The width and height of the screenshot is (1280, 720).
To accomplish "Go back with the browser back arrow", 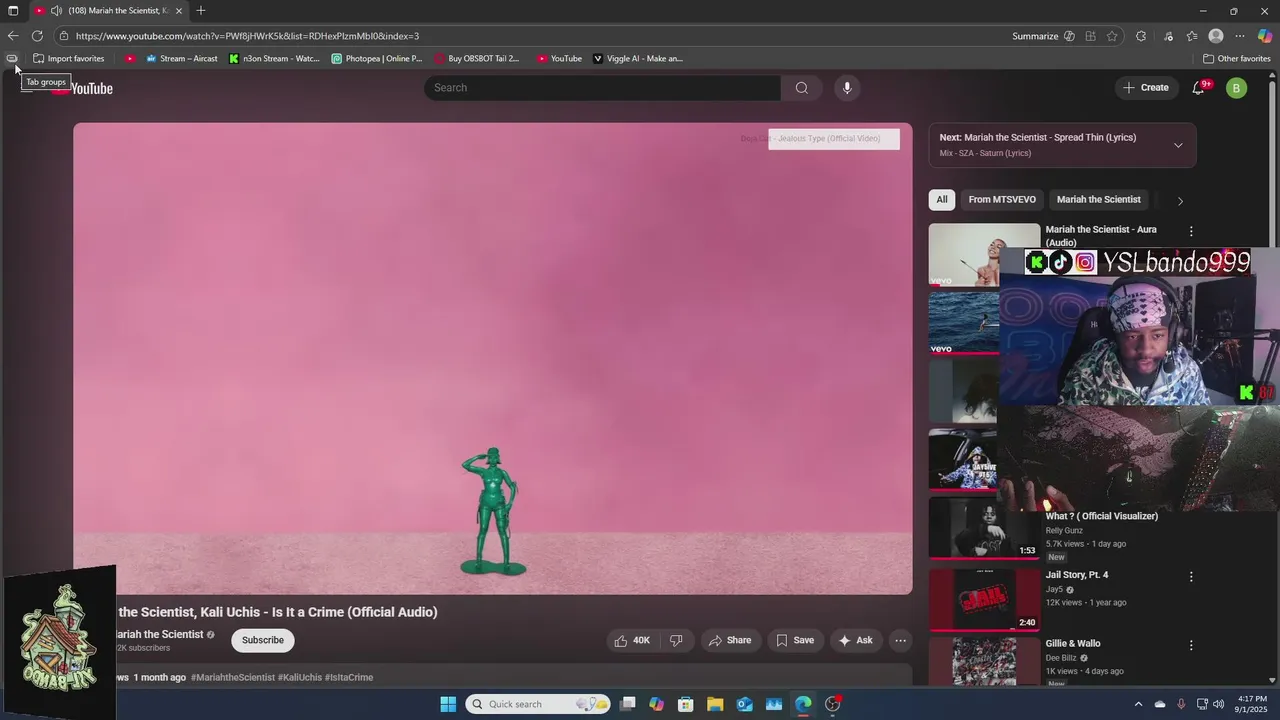I will (13, 36).
